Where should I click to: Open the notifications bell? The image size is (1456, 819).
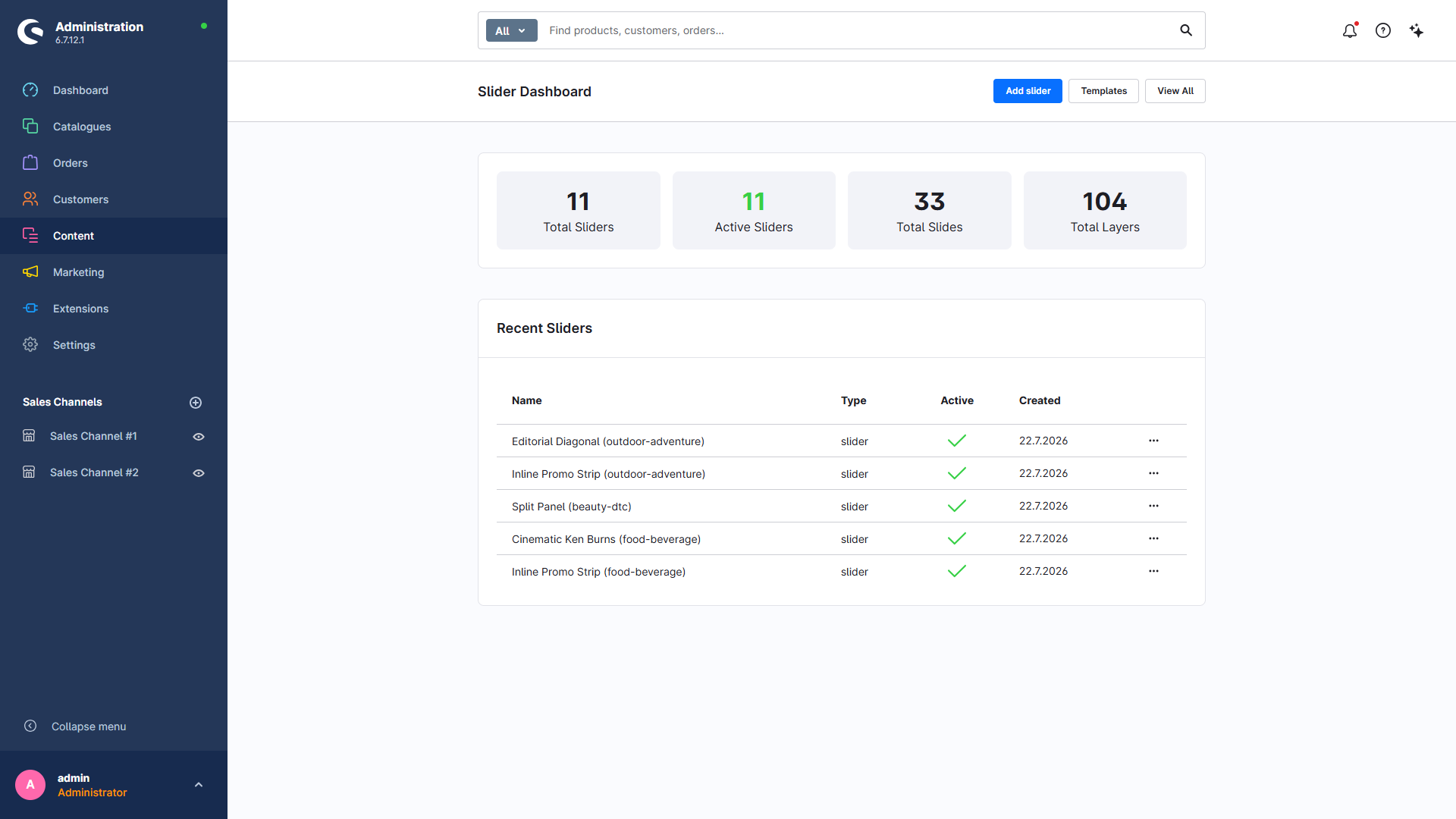[1350, 30]
